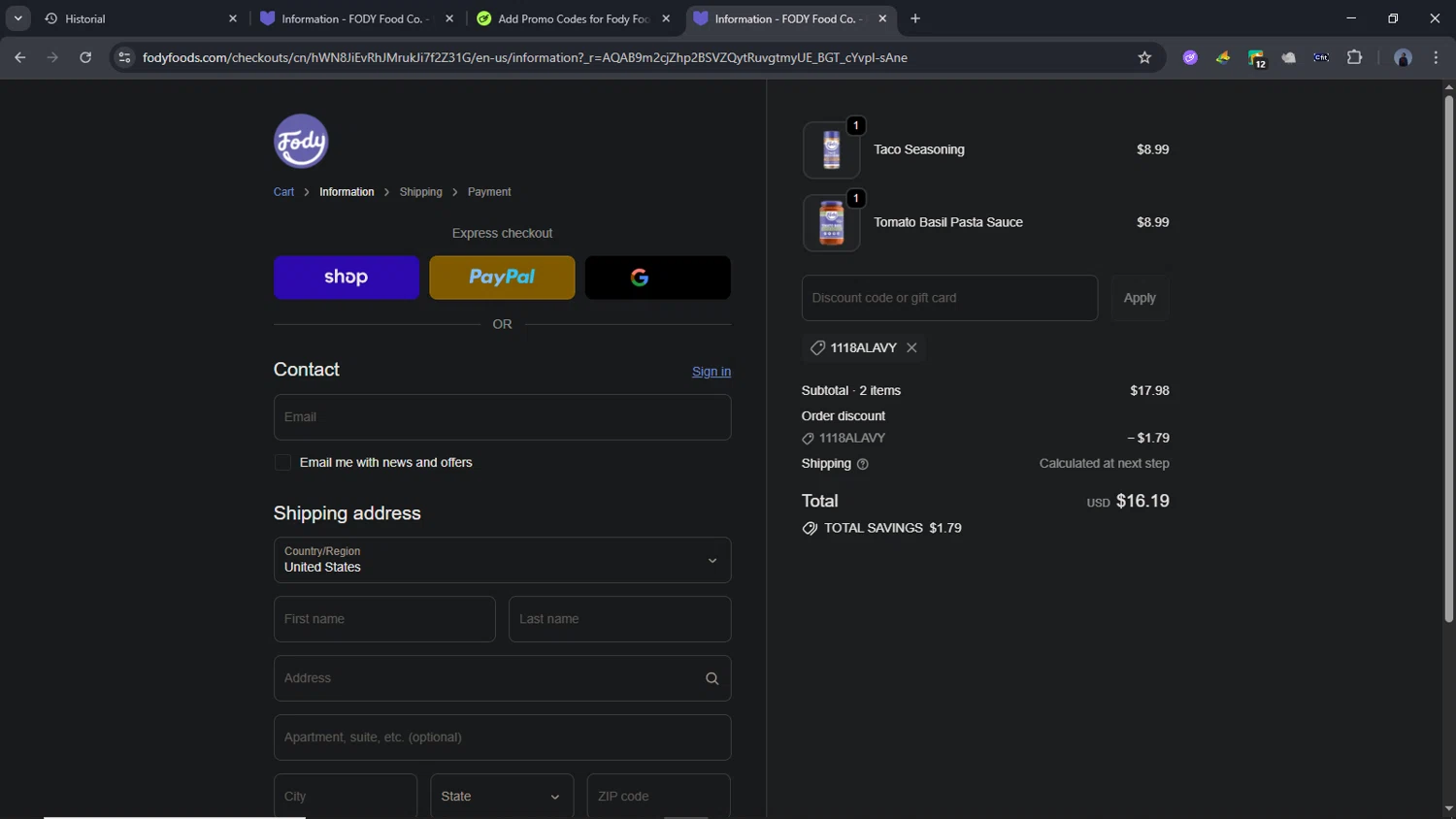Click the Payment breadcrumb step
This screenshot has height=819, width=1456.
click(489, 192)
